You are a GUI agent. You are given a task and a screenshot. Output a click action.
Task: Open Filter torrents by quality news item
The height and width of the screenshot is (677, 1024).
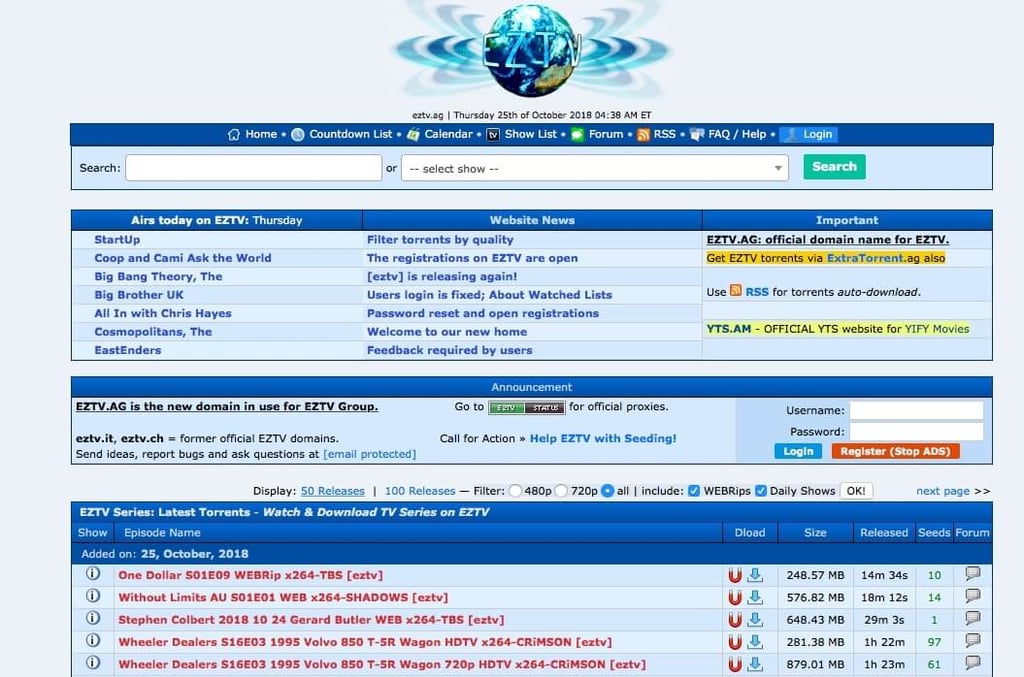440,240
